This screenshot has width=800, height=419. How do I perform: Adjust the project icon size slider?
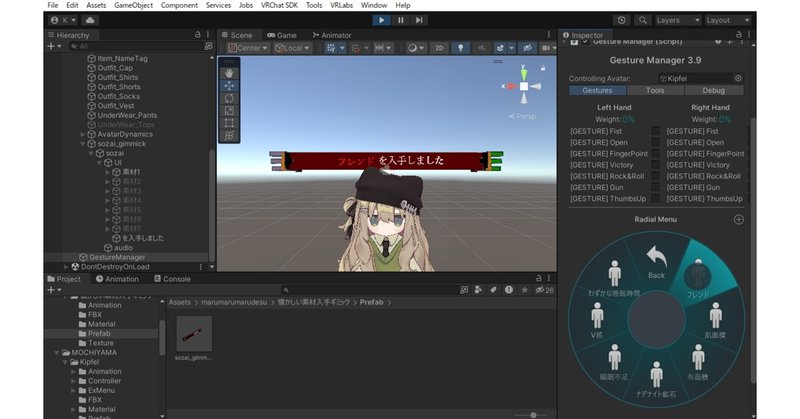pos(533,415)
